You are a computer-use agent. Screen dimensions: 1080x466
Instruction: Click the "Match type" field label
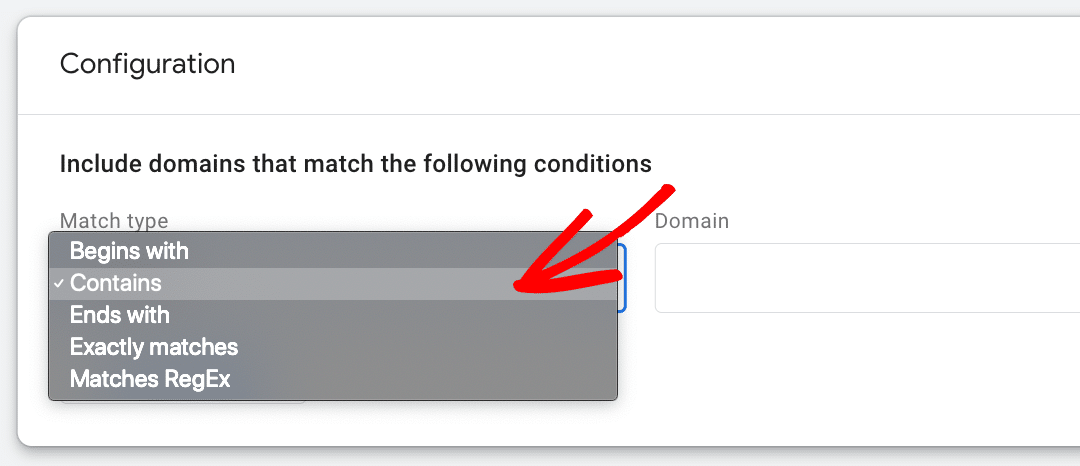pyautogui.click(x=114, y=221)
